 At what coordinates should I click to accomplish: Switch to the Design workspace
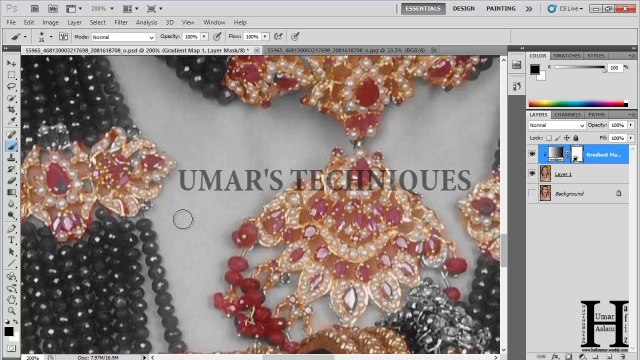tap(464, 9)
